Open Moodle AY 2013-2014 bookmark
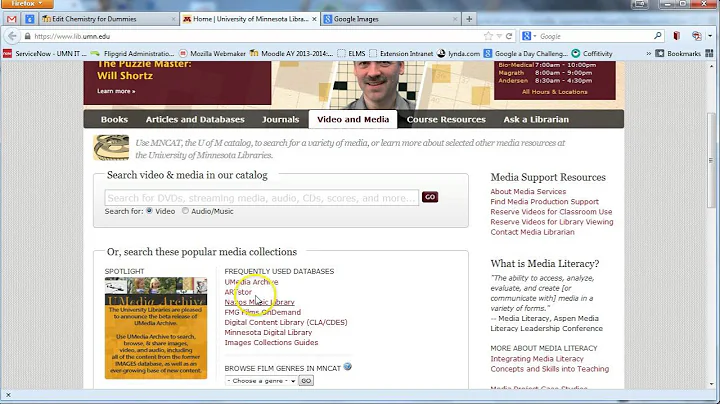This screenshot has height=404, width=720. point(291,54)
